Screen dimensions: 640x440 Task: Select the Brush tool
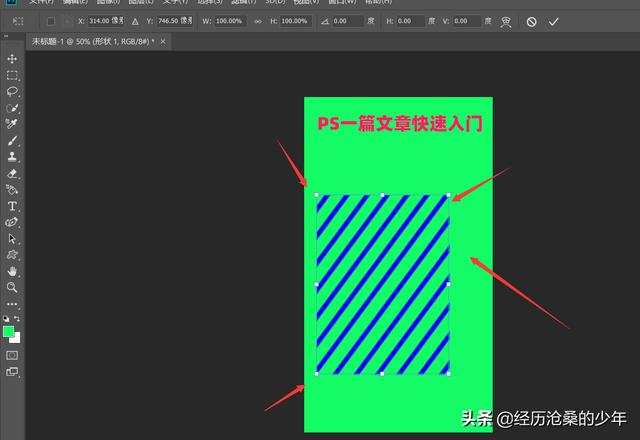pyautogui.click(x=12, y=141)
